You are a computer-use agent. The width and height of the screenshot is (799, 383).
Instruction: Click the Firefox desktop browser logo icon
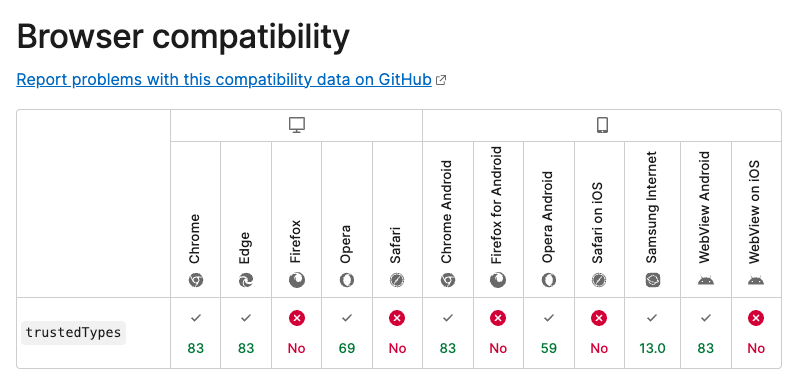coord(297,280)
